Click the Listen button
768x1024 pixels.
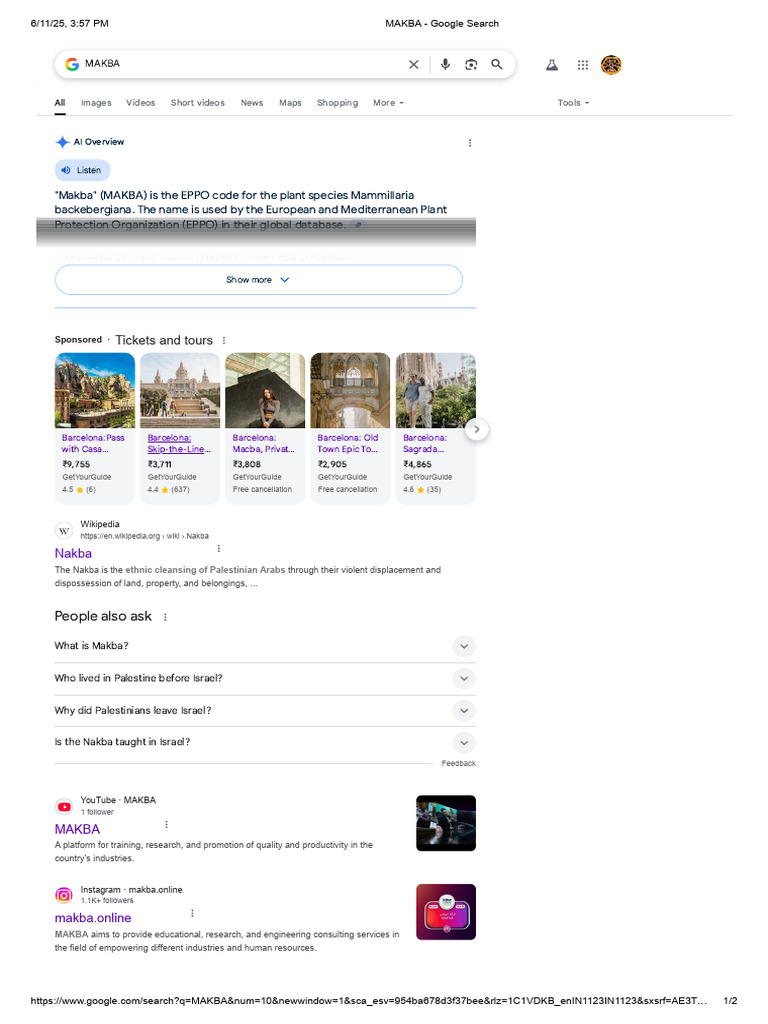(82, 170)
